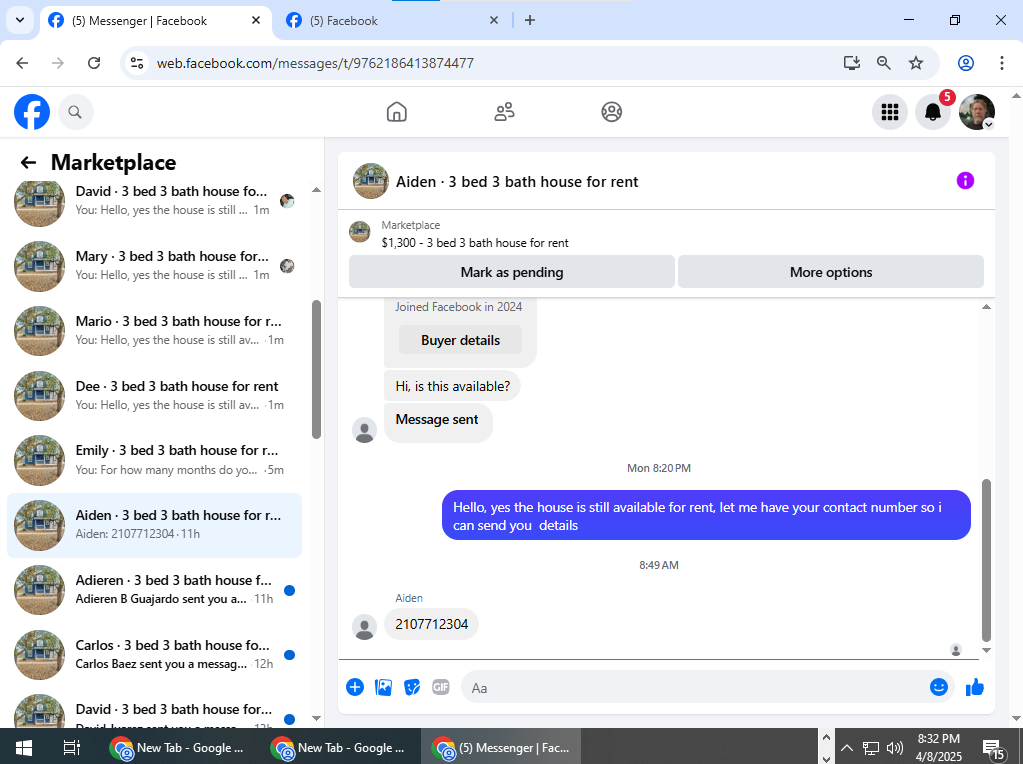Screen dimensions: 1023x764
Task: Click the message input field Aa
Action: 695,688
